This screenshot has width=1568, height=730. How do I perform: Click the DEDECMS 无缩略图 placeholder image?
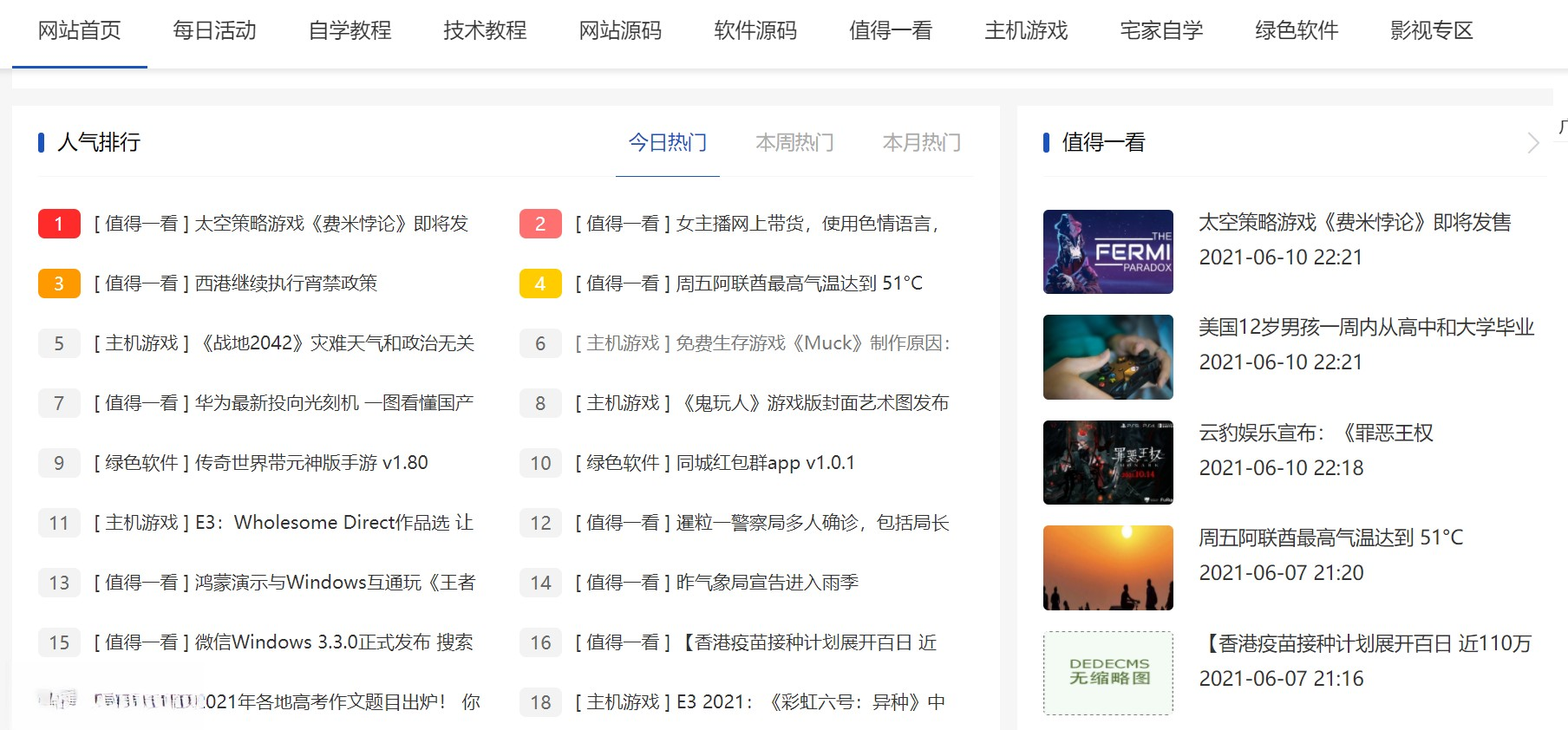tap(1107, 673)
